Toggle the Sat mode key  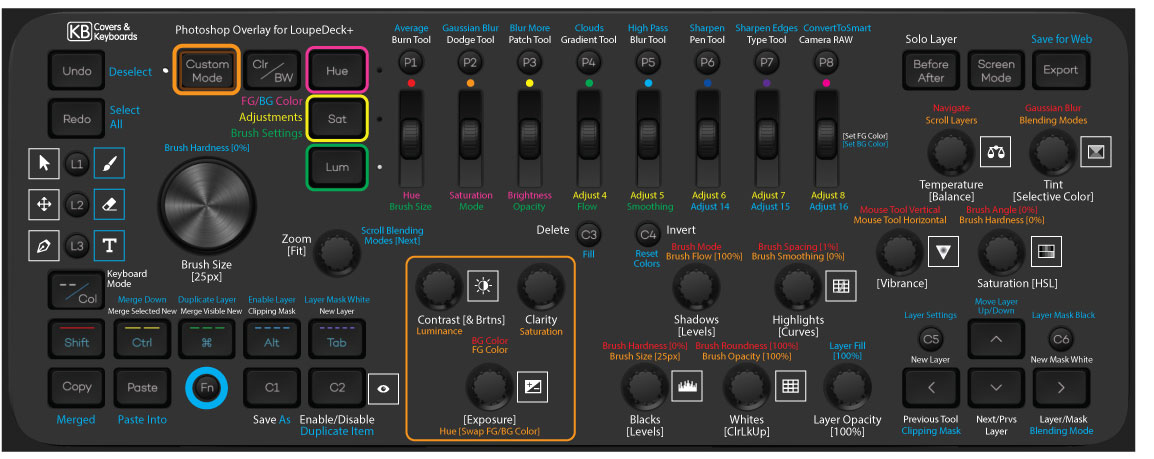(x=337, y=118)
